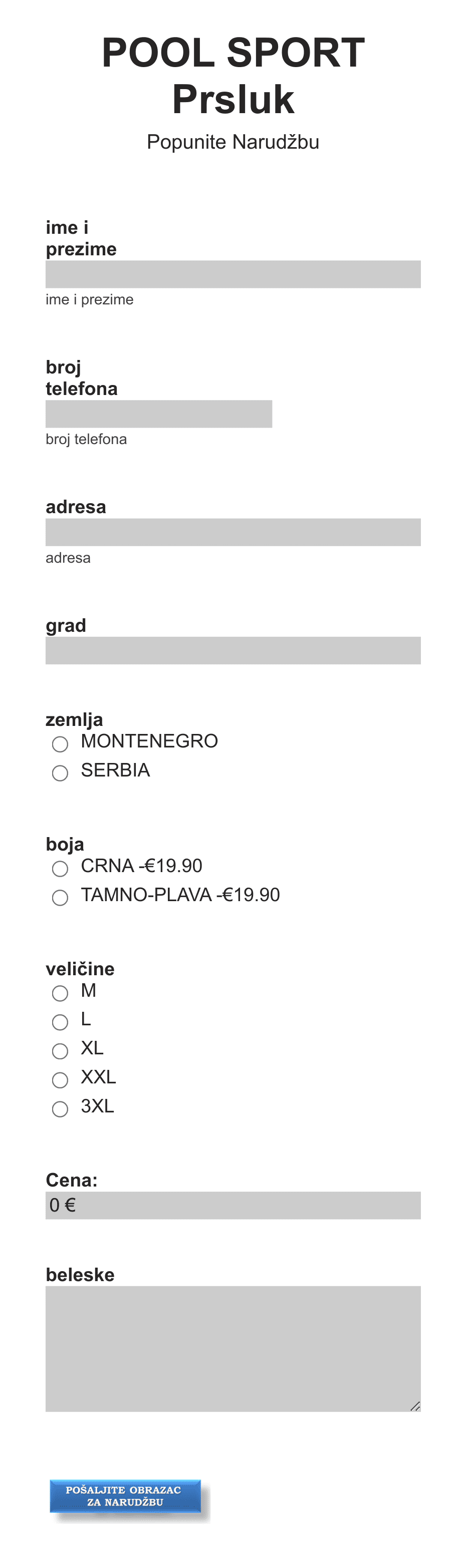Viewport: 466px width, 1568px height.
Task: Click the POOL SPORT Prsluk heading
Action: click(232, 76)
